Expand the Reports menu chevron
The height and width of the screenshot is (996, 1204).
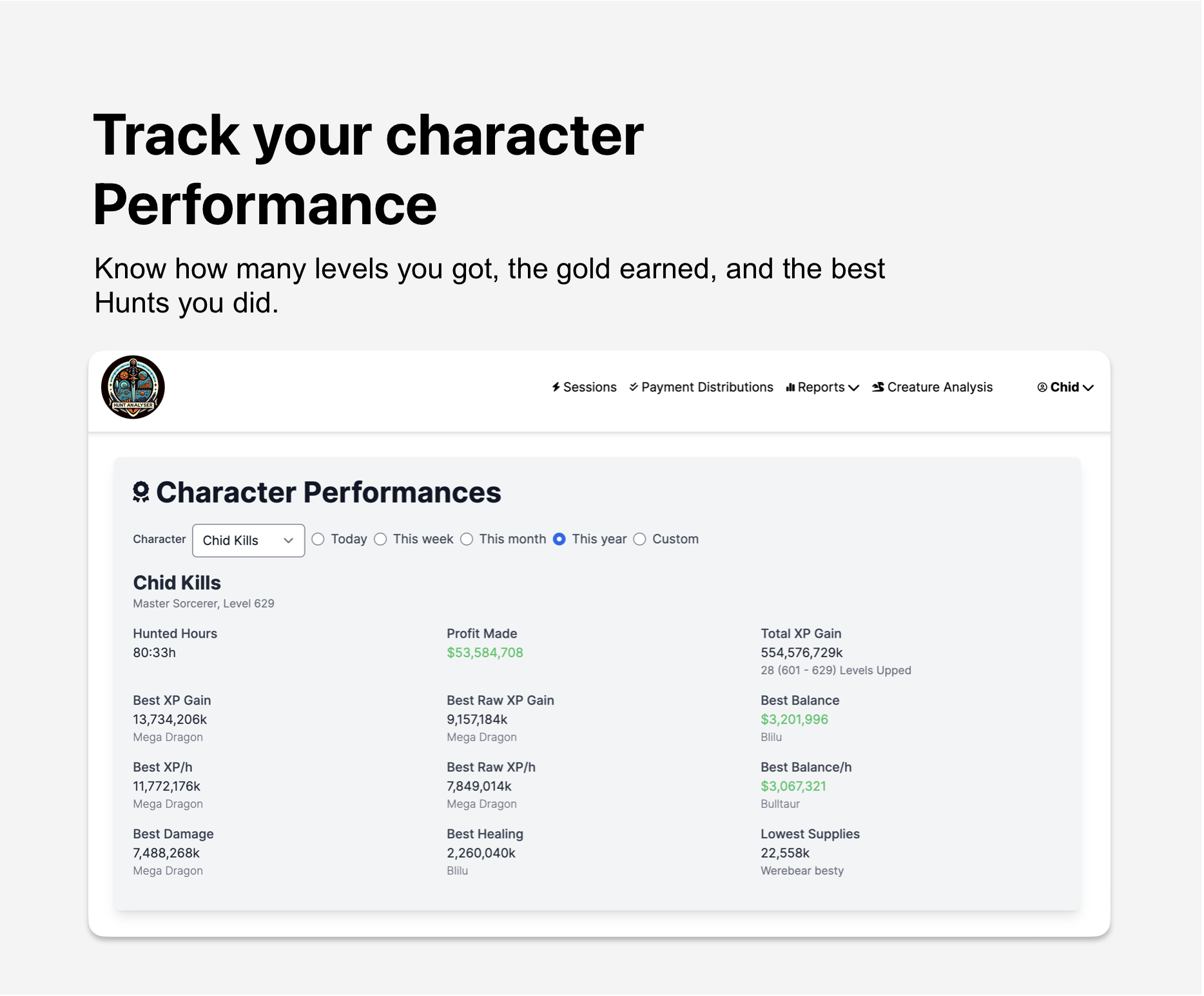coord(855,388)
